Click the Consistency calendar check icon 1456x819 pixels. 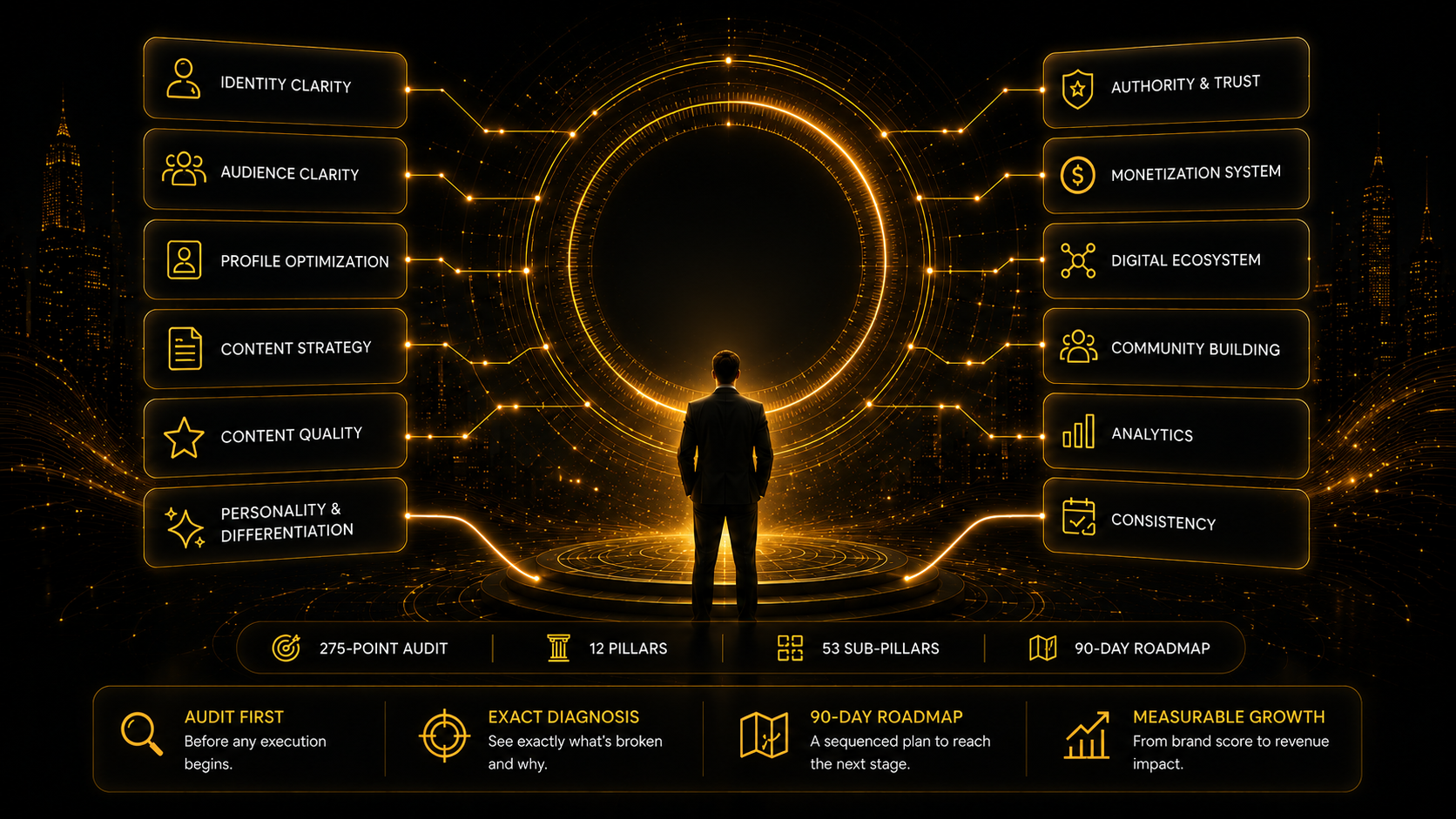[x=1079, y=516]
